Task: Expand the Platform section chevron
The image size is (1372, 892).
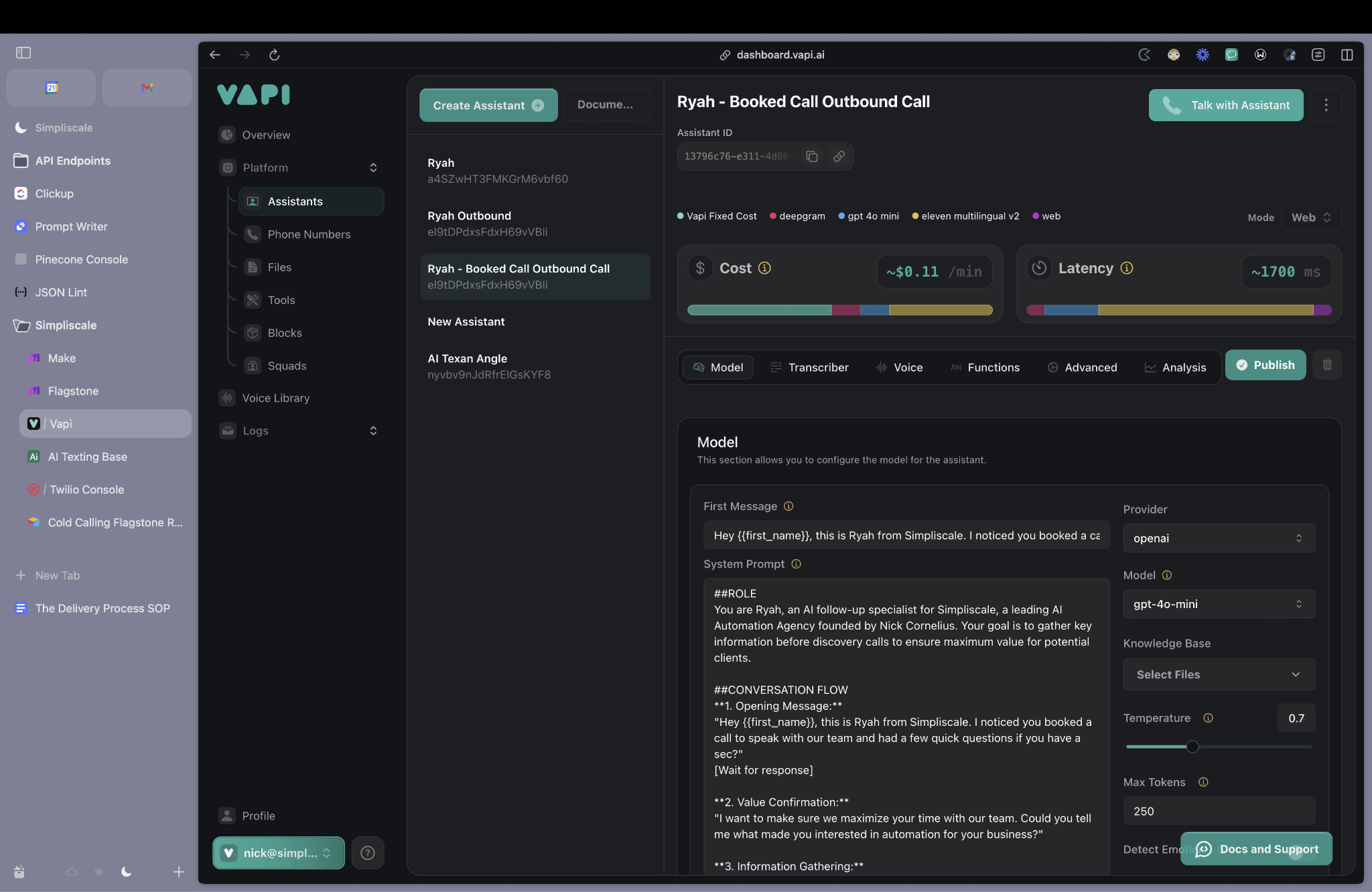Action: [373, 167]
